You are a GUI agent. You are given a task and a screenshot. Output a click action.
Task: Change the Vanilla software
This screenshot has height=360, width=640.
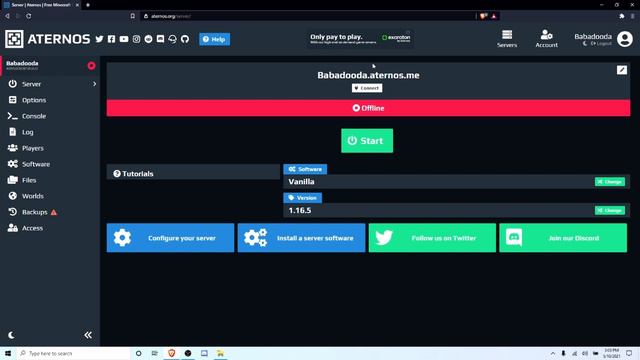tap(610, 182)
